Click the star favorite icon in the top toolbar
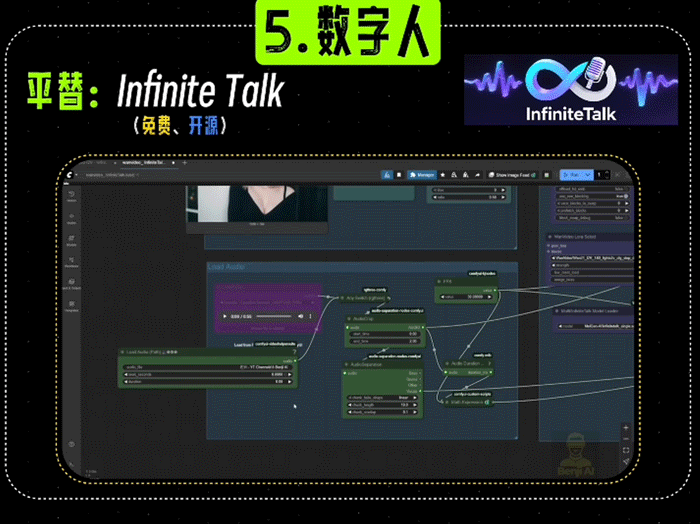This screenshot has height=524, width=700. (x=443, y=175)
